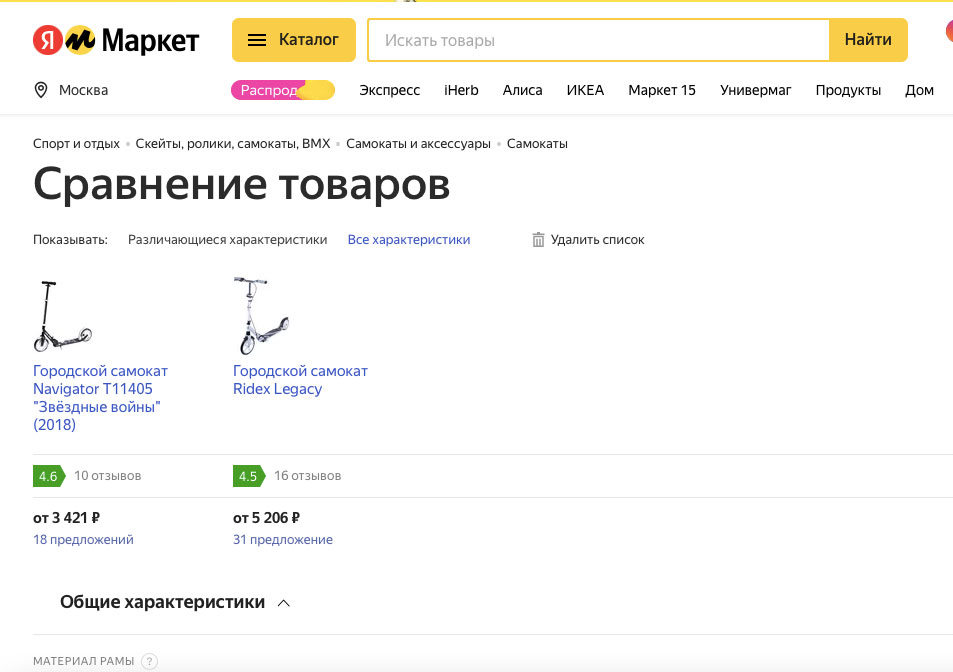
Task: Open the Распродажа promo badge
Action: [x=283, y=90]
